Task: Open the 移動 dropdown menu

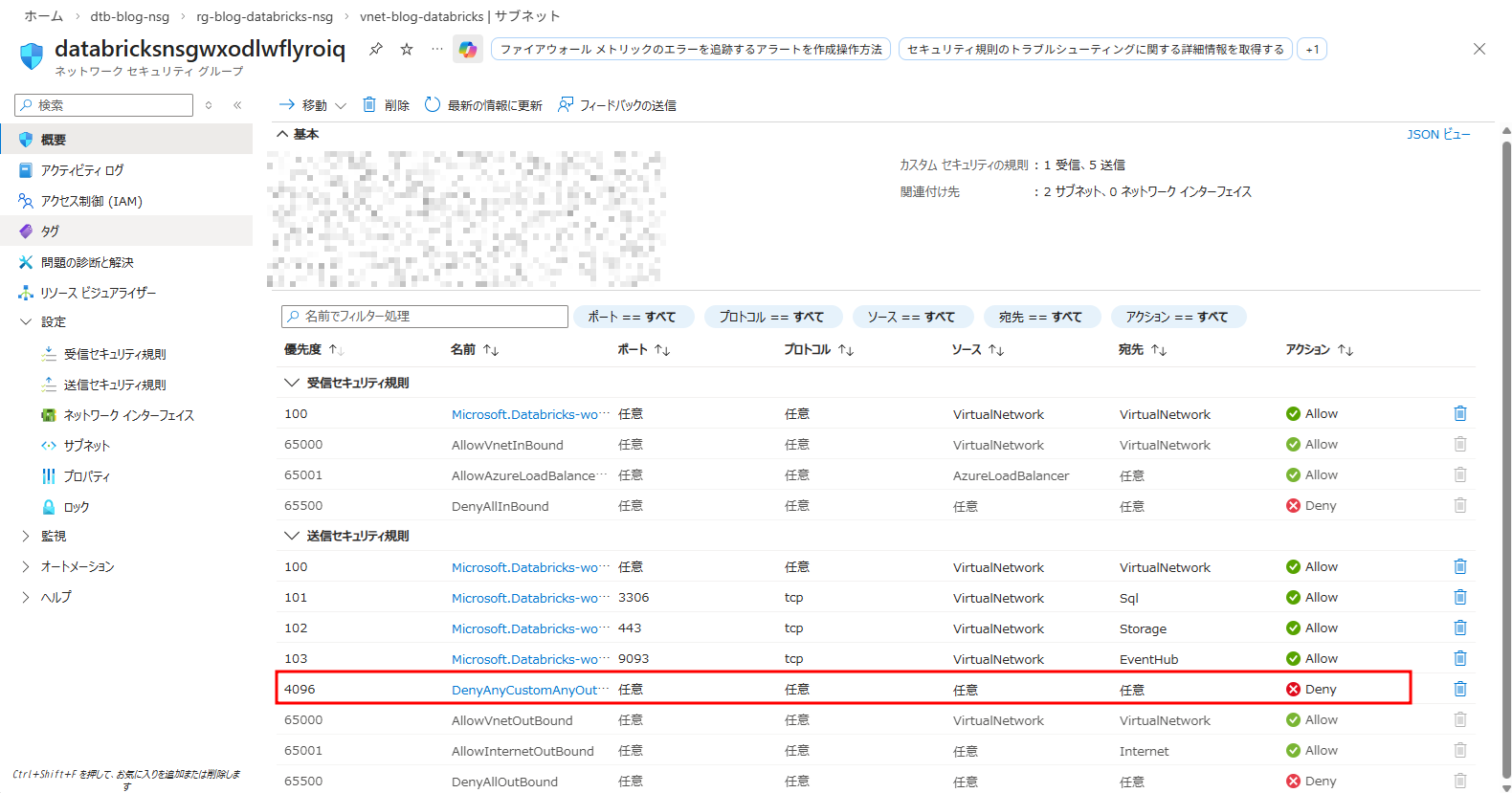Action: point(313,105)
